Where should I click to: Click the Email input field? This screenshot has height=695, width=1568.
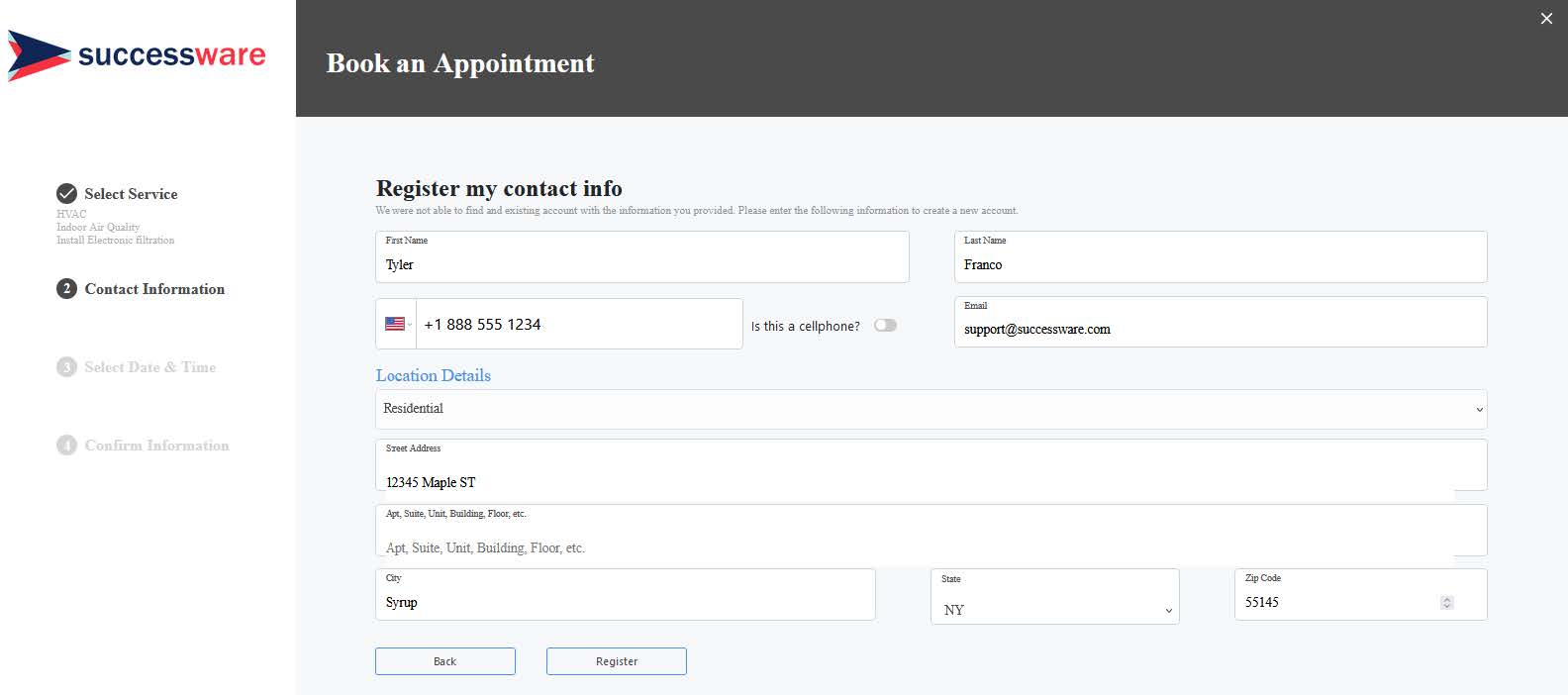(1221, 322)
